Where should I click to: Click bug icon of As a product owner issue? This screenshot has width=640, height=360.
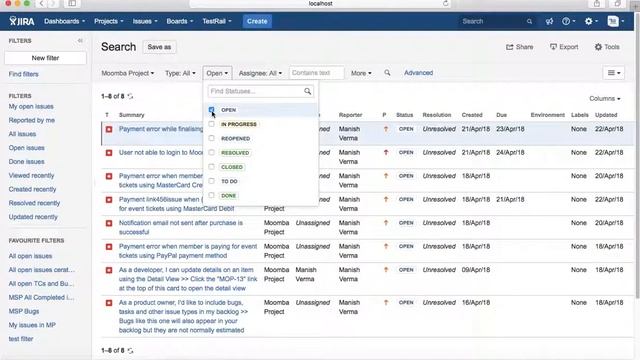pos(109,303)
